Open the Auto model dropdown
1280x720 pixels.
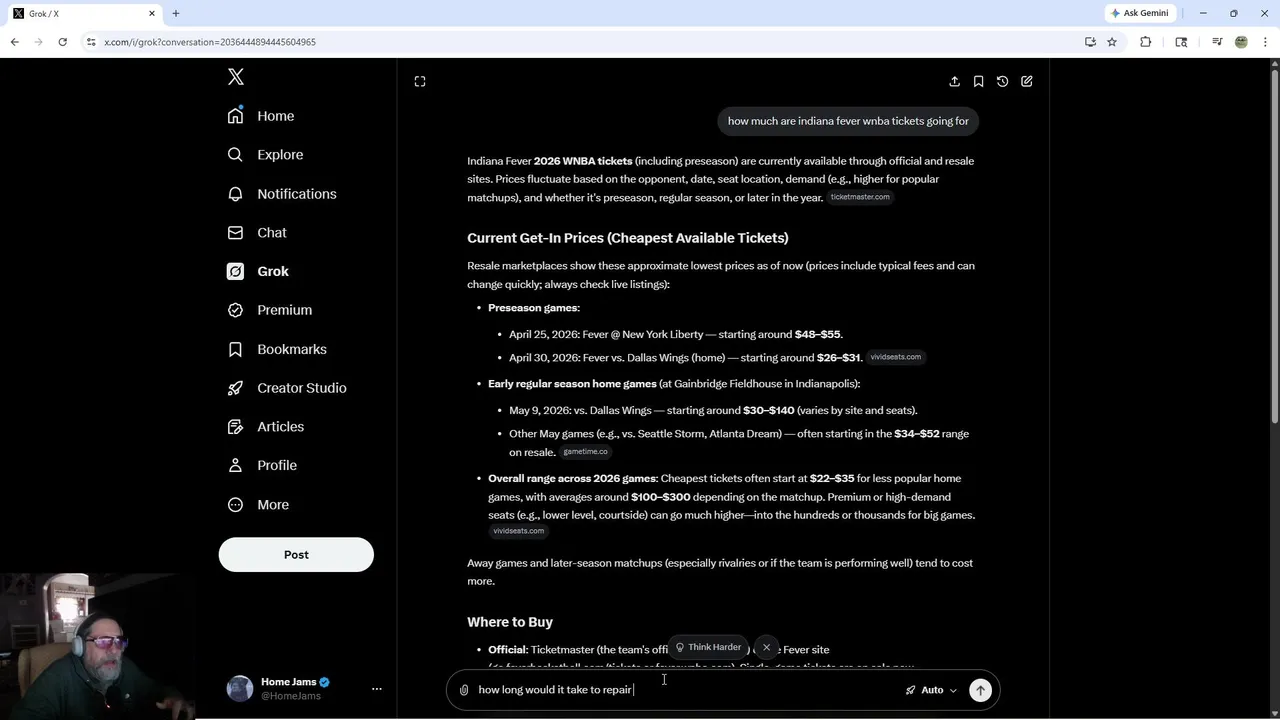pyautogui.click(x=931, y=690)
